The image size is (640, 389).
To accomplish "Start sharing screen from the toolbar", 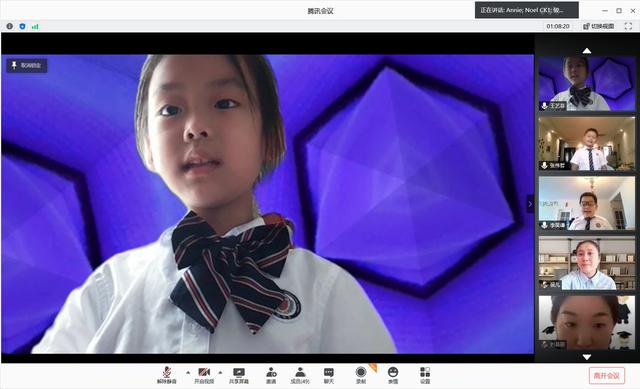I will click(239, 375).
